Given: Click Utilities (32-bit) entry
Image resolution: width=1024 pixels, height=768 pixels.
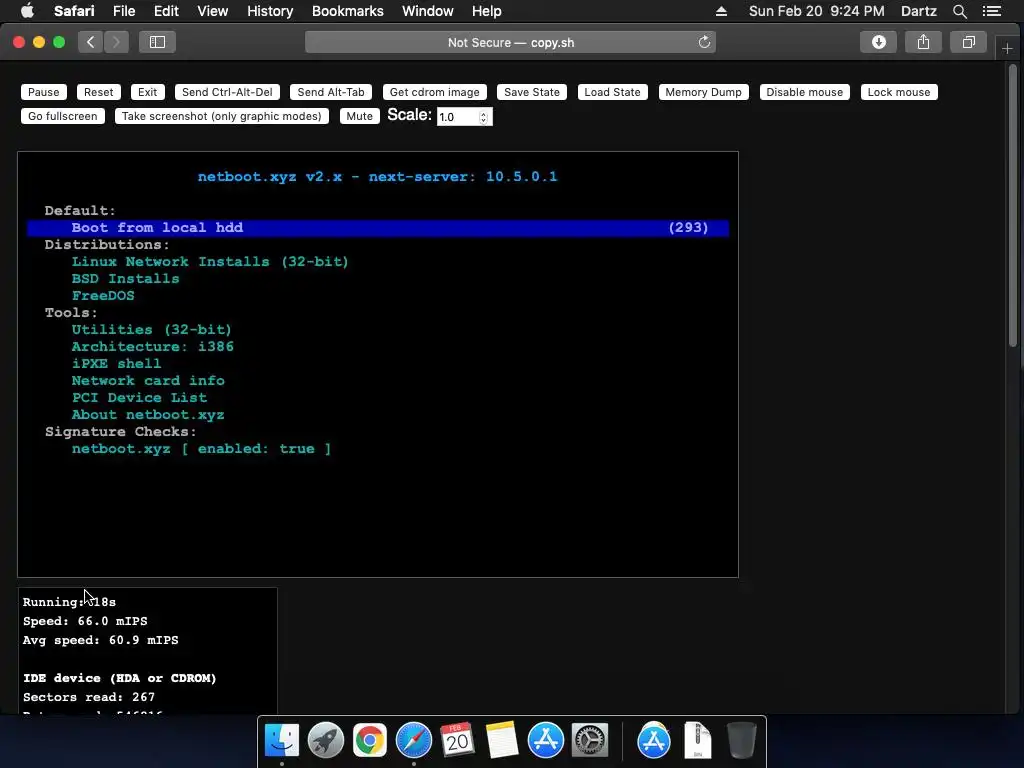Looking at the screenshot, I should (152, 330).
